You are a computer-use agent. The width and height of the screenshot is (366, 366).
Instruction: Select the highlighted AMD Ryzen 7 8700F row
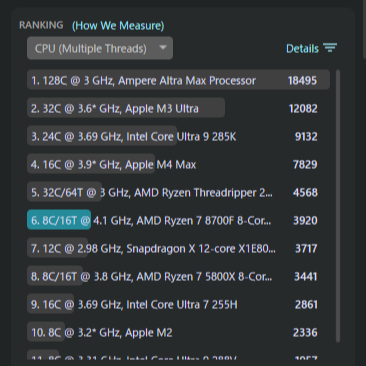178,220
